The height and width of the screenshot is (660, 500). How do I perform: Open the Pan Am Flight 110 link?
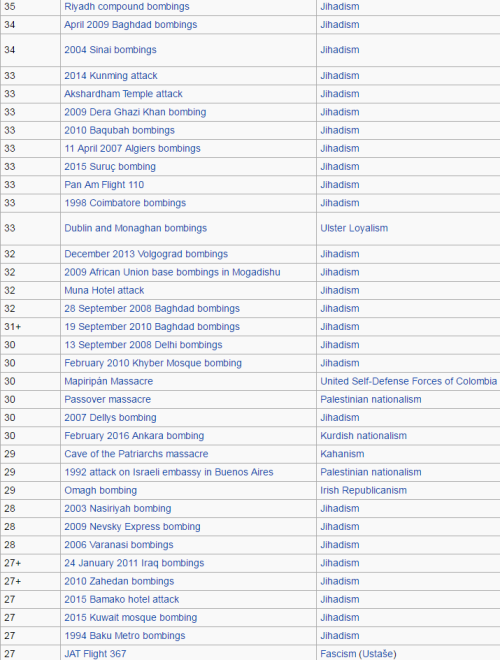104,185
